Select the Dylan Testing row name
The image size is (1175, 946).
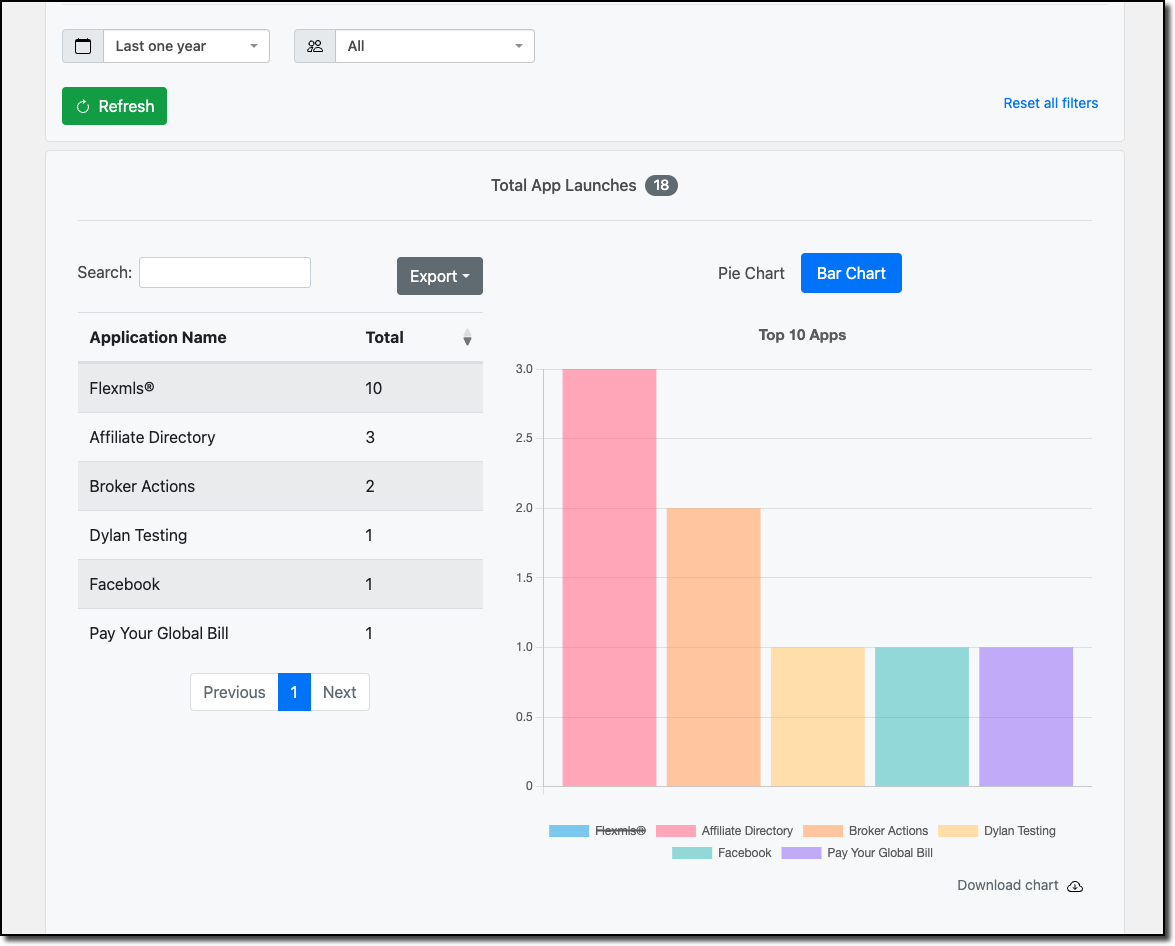point(139,535)
